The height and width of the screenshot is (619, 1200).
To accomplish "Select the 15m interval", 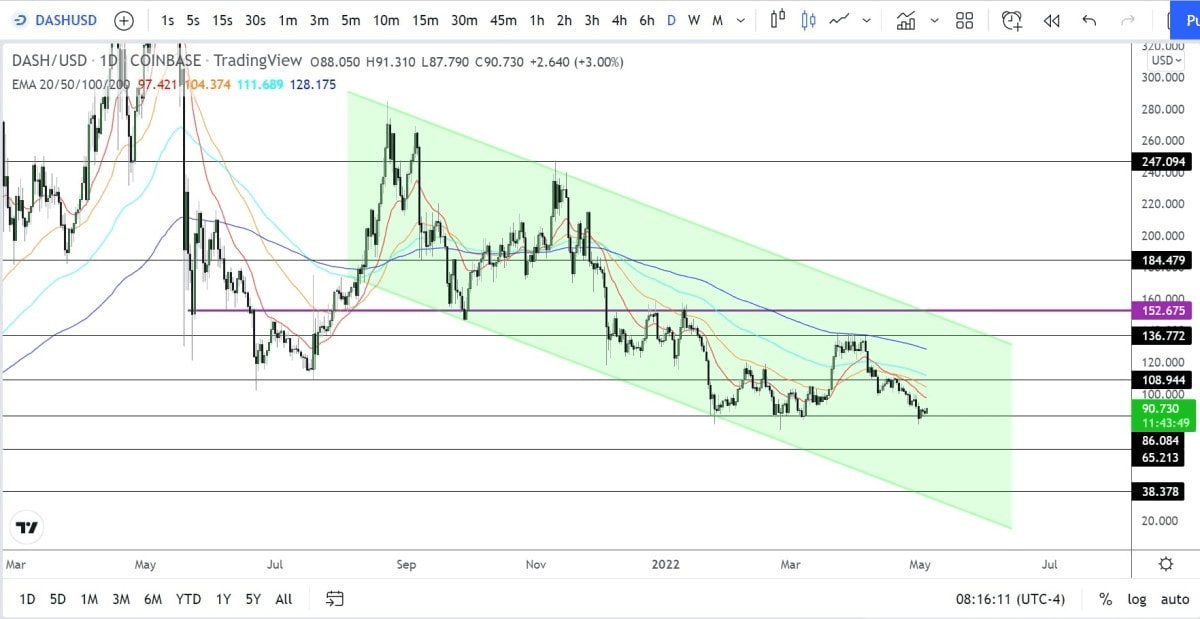I will pyautogui.click(x=425, y=20).
